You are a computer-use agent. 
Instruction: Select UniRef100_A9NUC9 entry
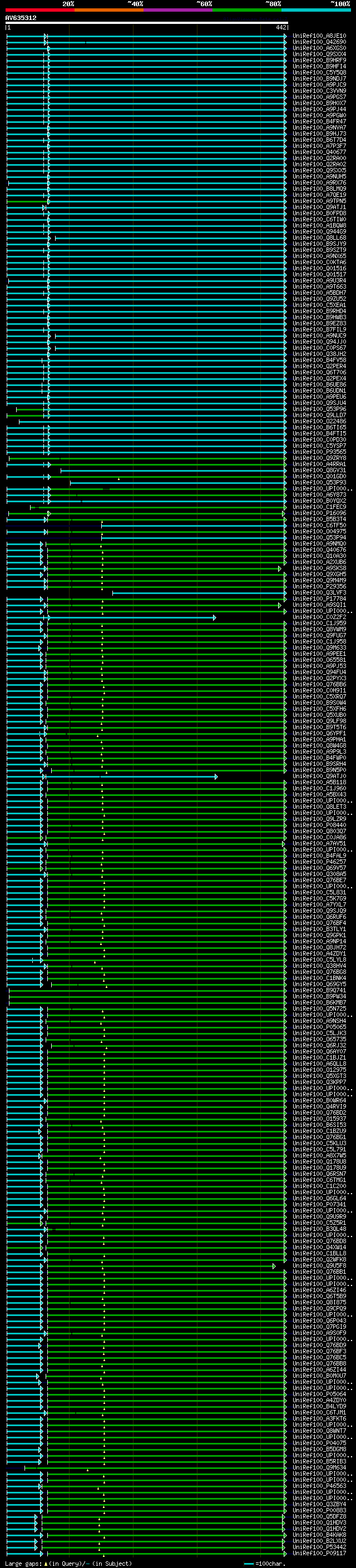point(319,335)
